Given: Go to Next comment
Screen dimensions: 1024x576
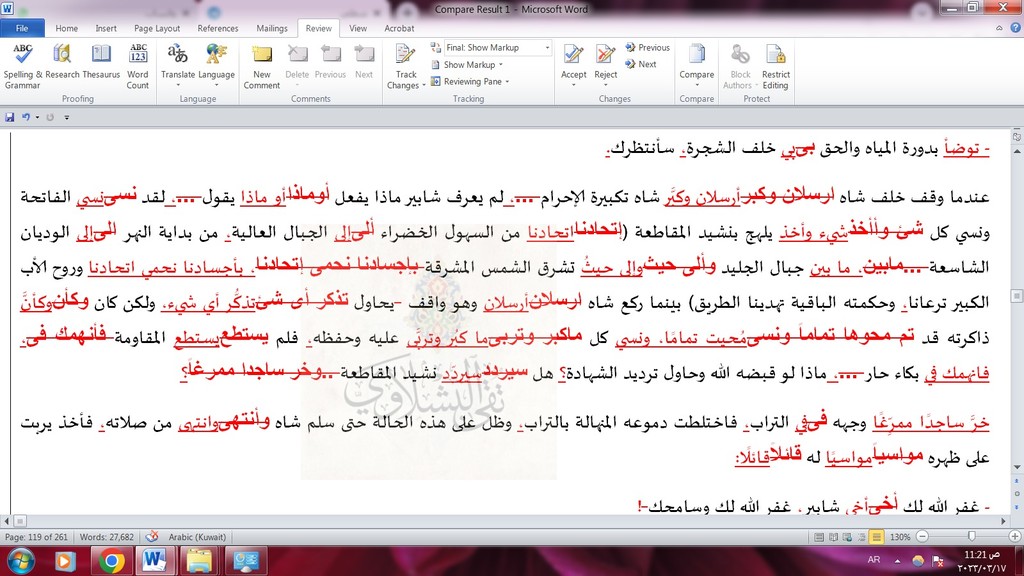Looking at the screenshot, I should click(x=364, y=63).
